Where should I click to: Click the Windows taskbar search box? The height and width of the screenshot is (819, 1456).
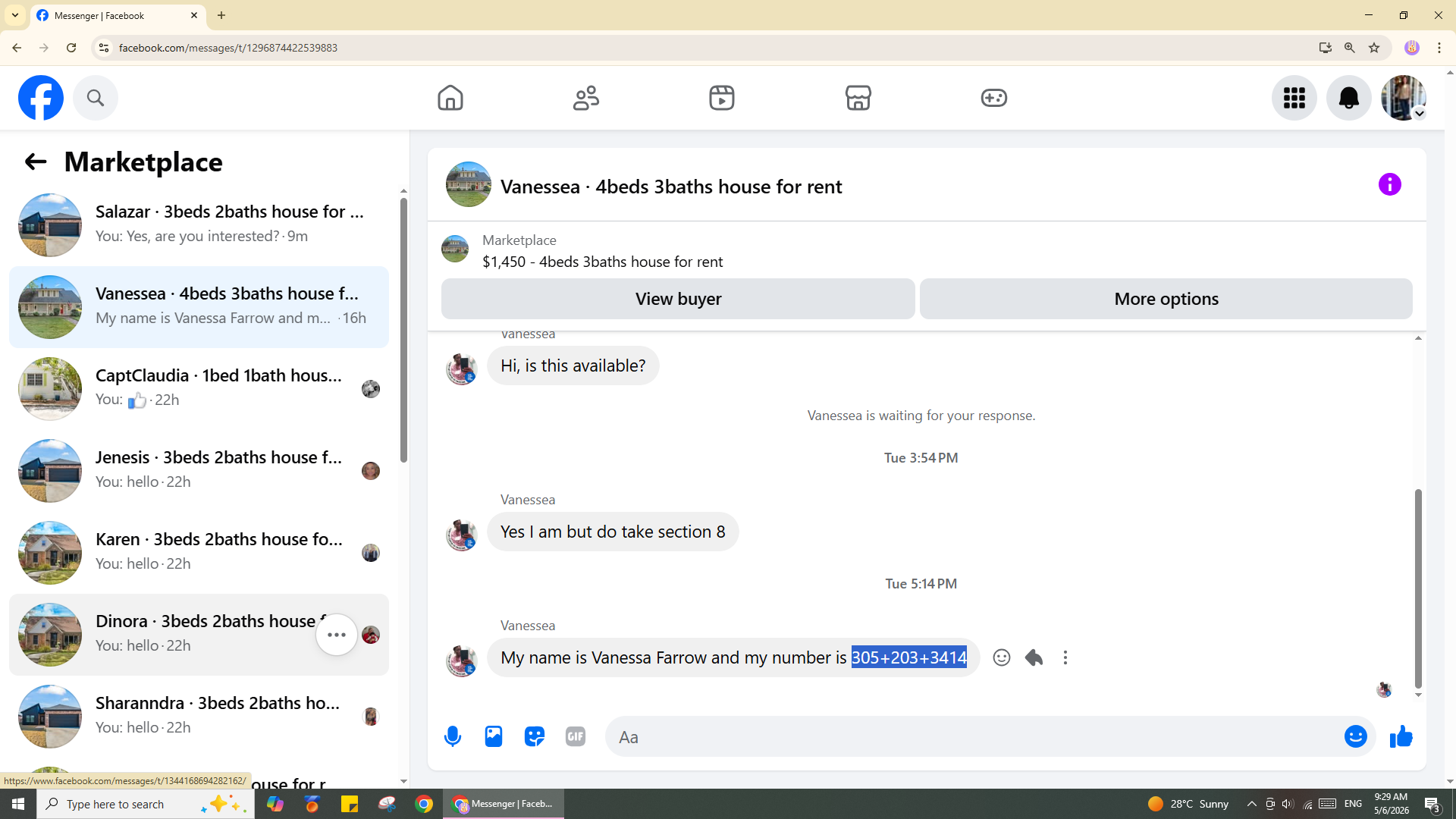click(x=146, y=804)
